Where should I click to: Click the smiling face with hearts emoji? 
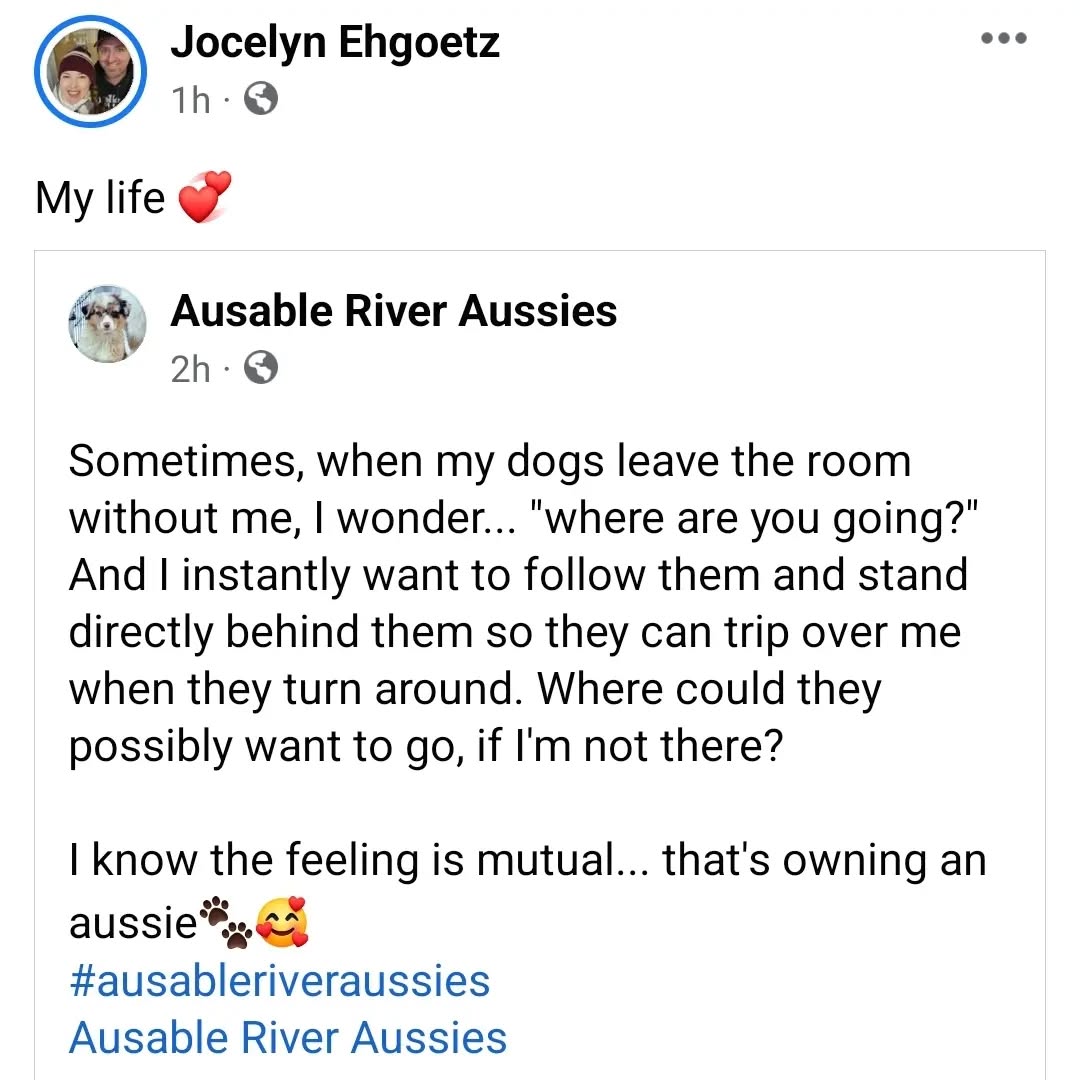pyautogui.click(x=283, y=922)
